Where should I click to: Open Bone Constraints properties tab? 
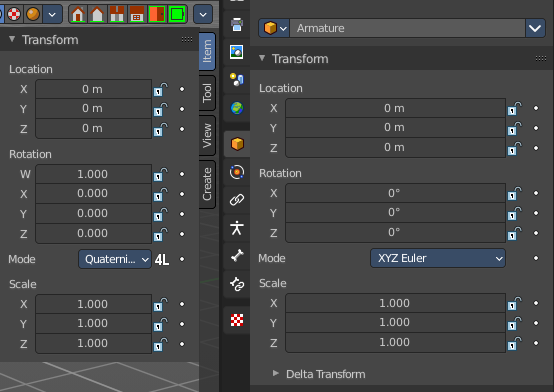click(237, 284)
